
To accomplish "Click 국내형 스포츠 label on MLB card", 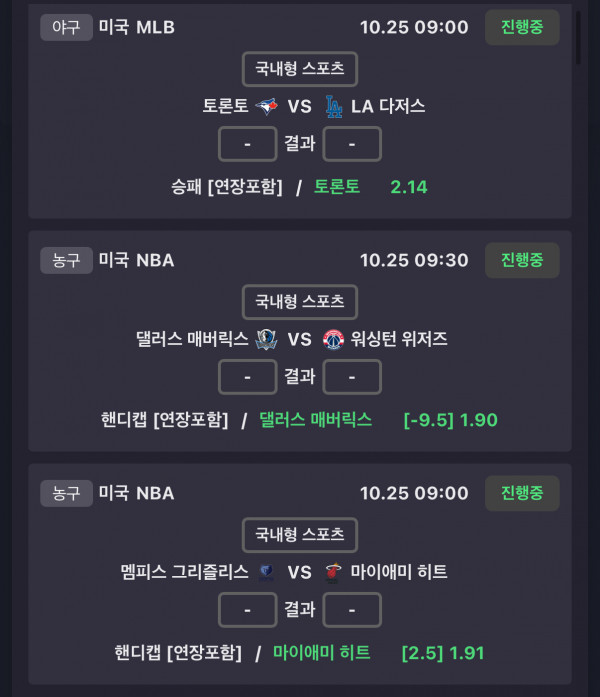I will coord(300,69).
